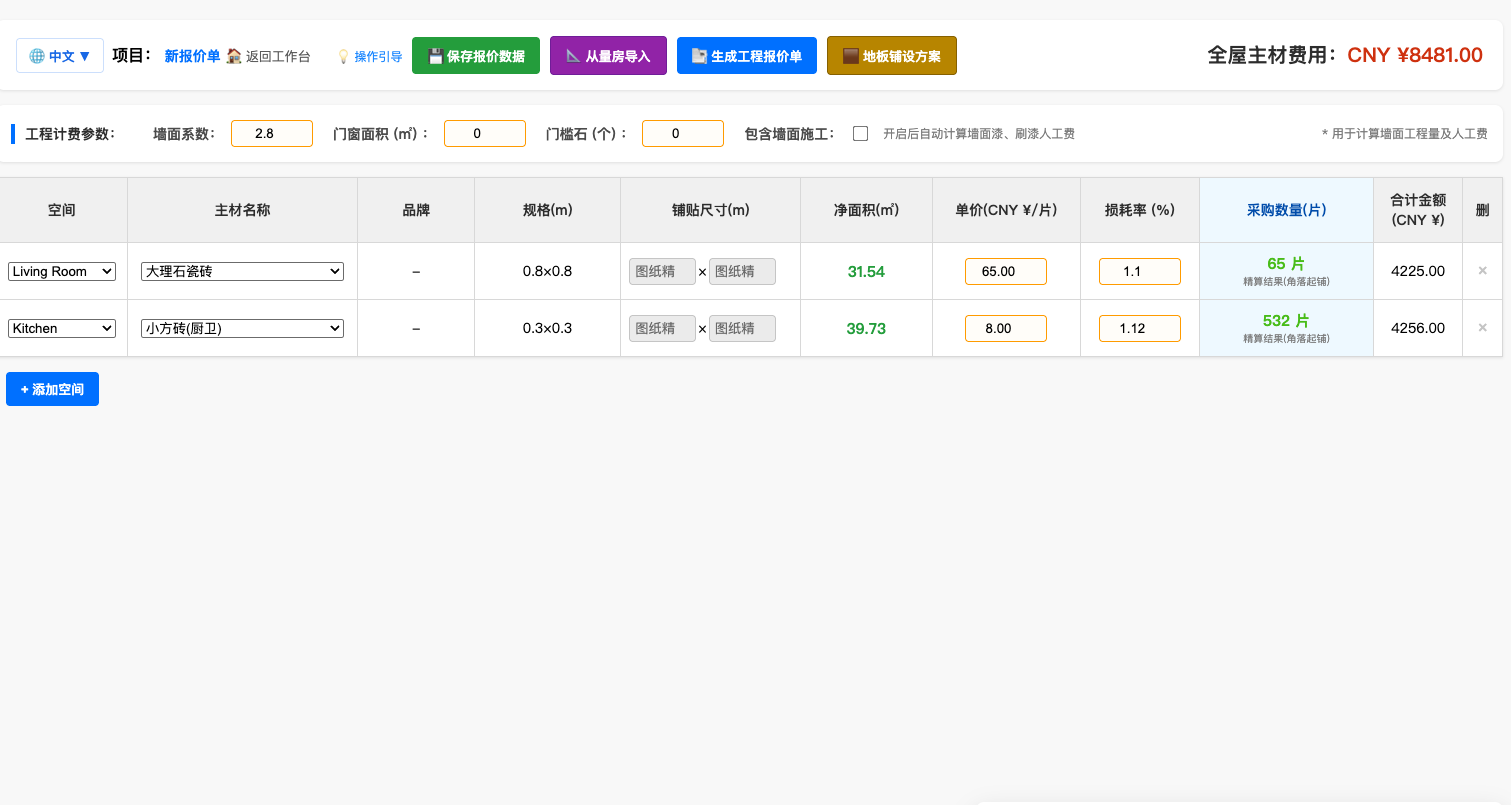
Task: Click the 采购数量(片) column header
Action: 1286,210
